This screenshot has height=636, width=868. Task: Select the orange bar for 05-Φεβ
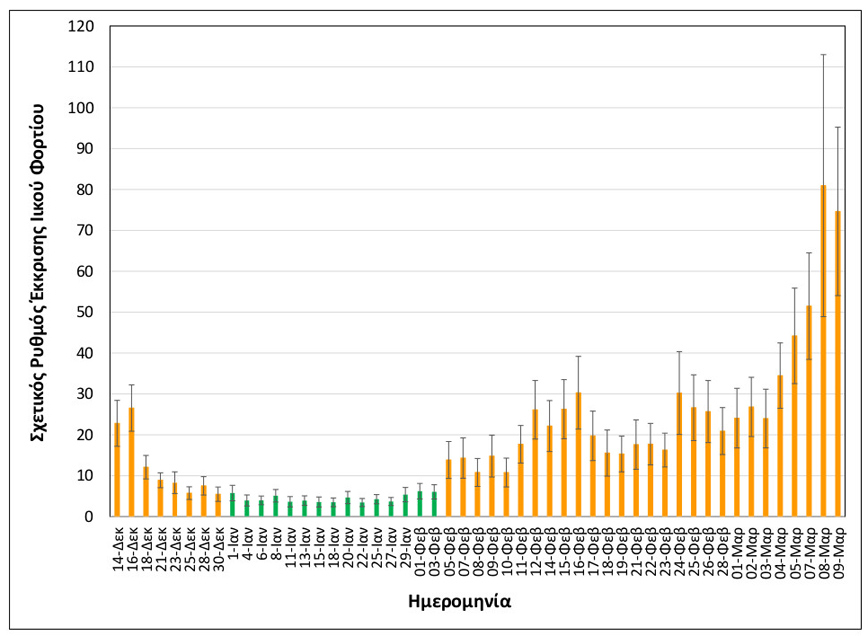click(449, 490)
